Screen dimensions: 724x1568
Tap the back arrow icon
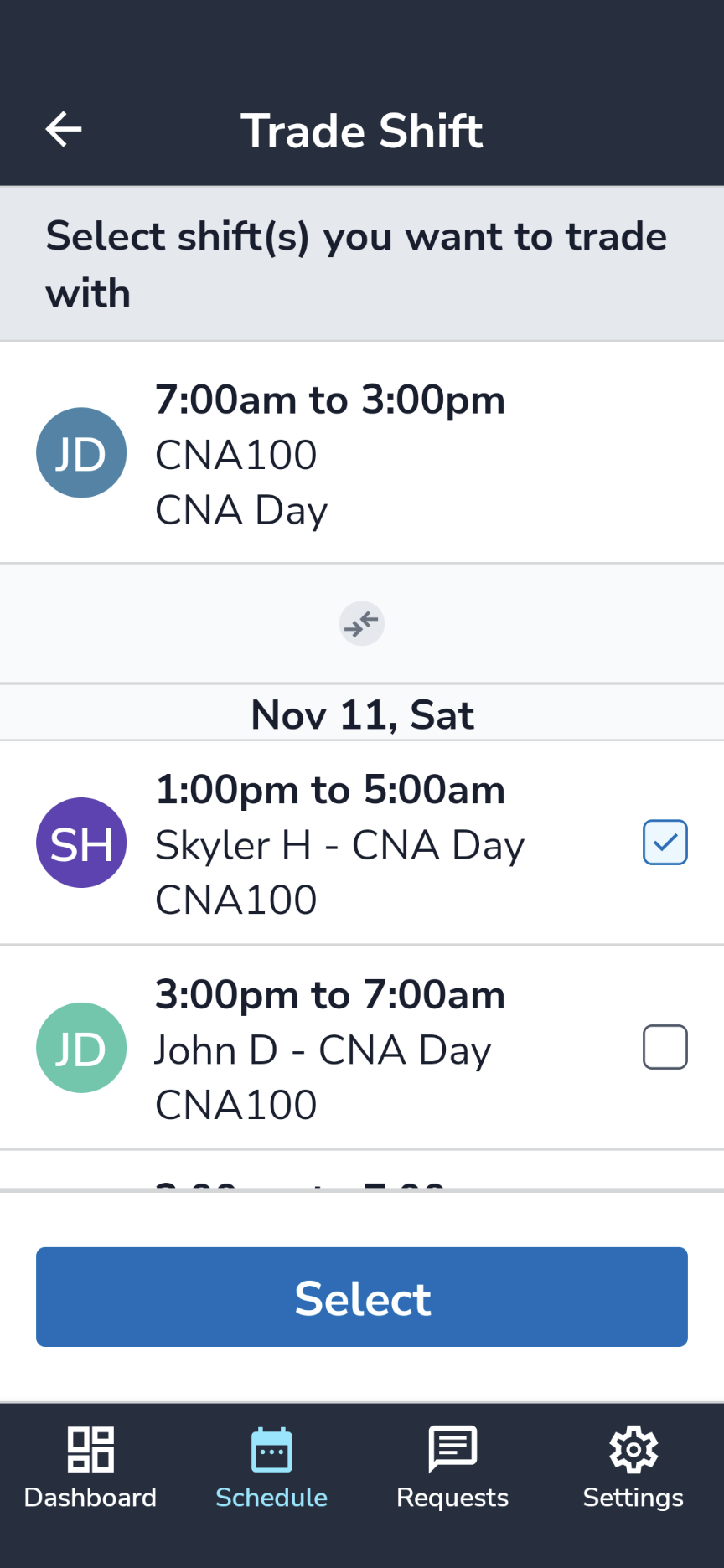click(64, 130)
